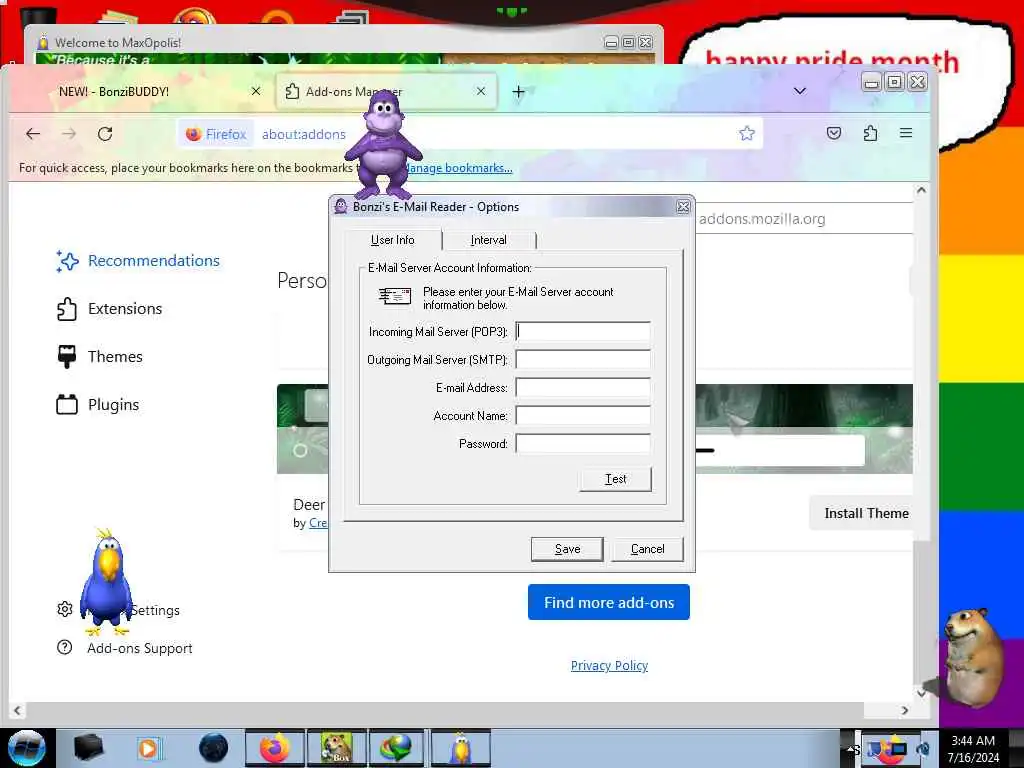Screen dimensions: 1024x768
Task: Close the NEW! - BonziBUDDY! tab
Action: coord(256,91)
